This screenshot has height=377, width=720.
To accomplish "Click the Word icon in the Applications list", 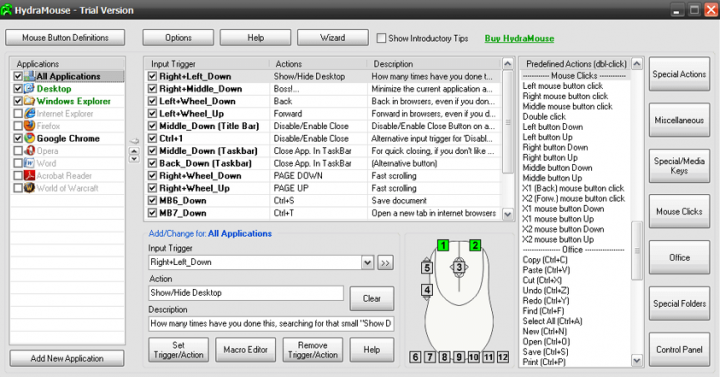I will 29,163.
